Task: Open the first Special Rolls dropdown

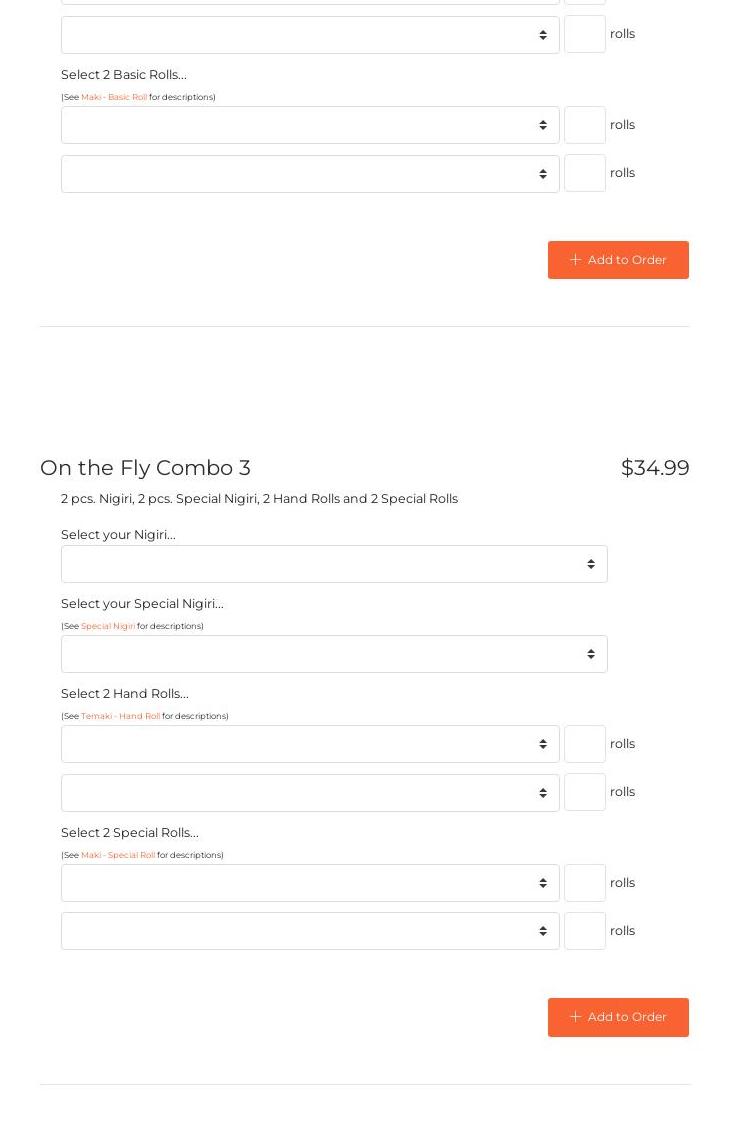Action: tap(310, 883)
